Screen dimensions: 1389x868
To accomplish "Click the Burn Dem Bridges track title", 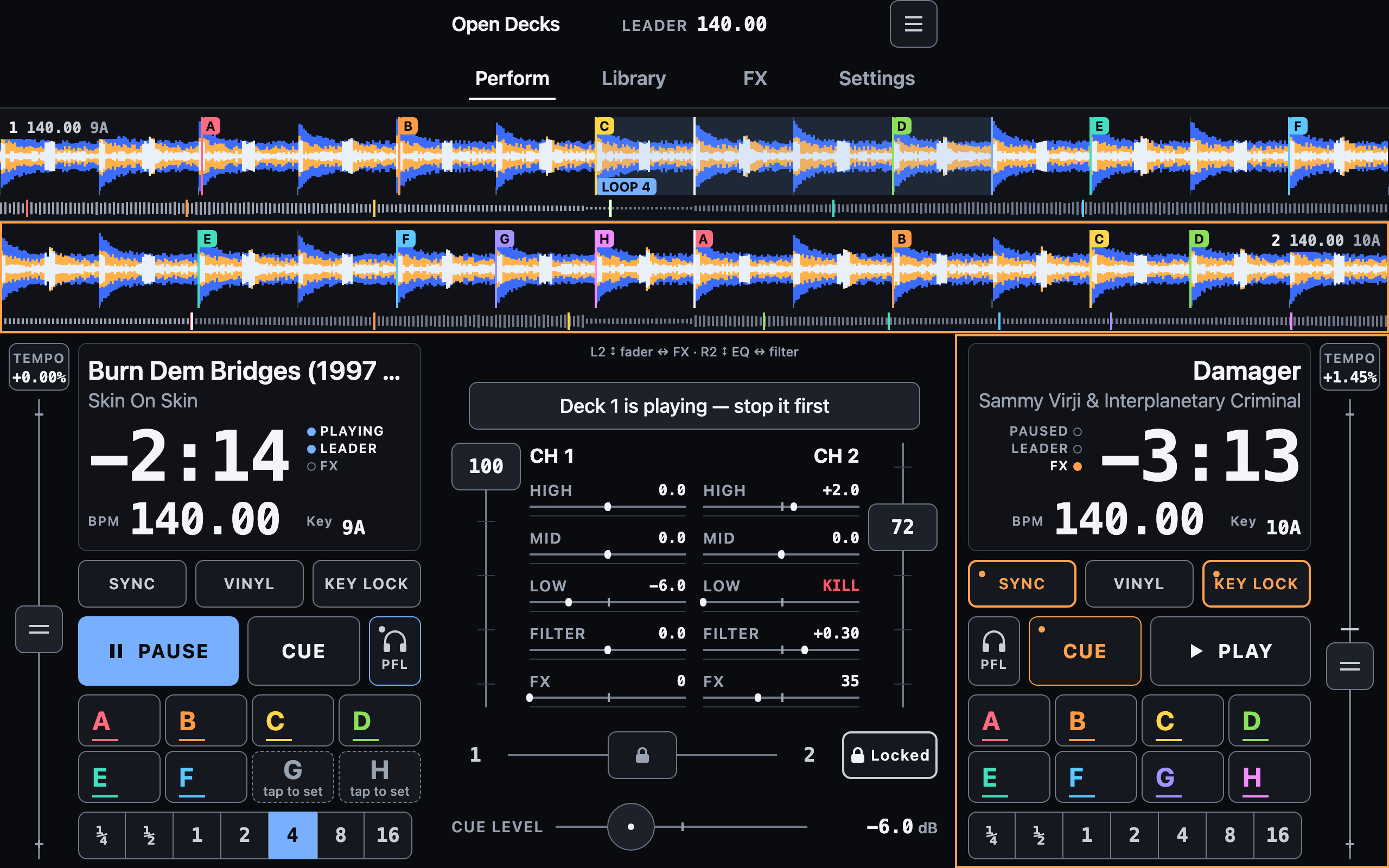I will tap(244, 371).
